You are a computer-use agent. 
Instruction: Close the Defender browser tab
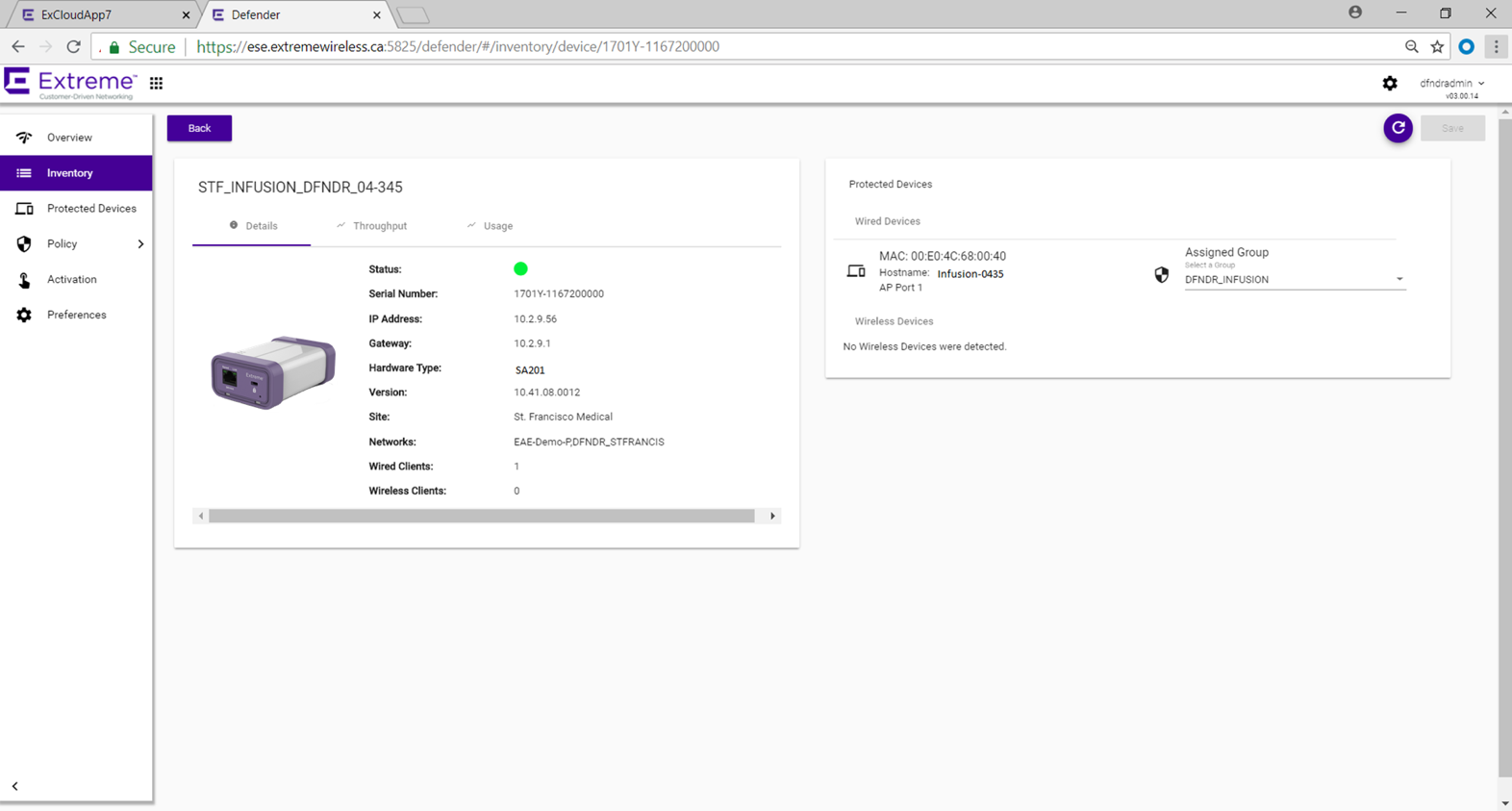376,15
